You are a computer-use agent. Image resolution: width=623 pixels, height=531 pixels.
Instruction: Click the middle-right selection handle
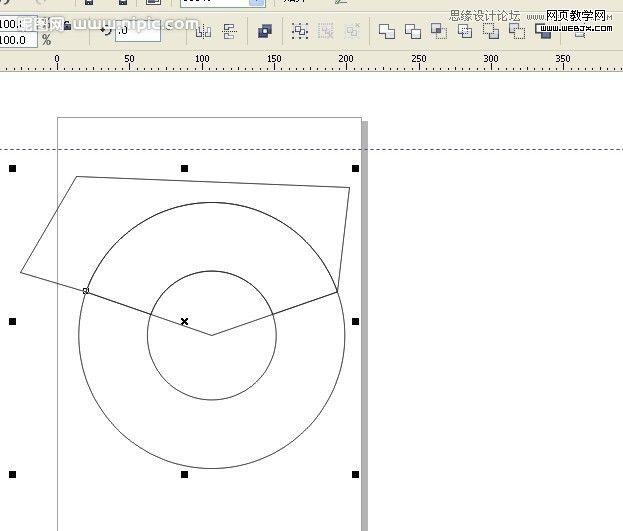(x=356, y=321)
